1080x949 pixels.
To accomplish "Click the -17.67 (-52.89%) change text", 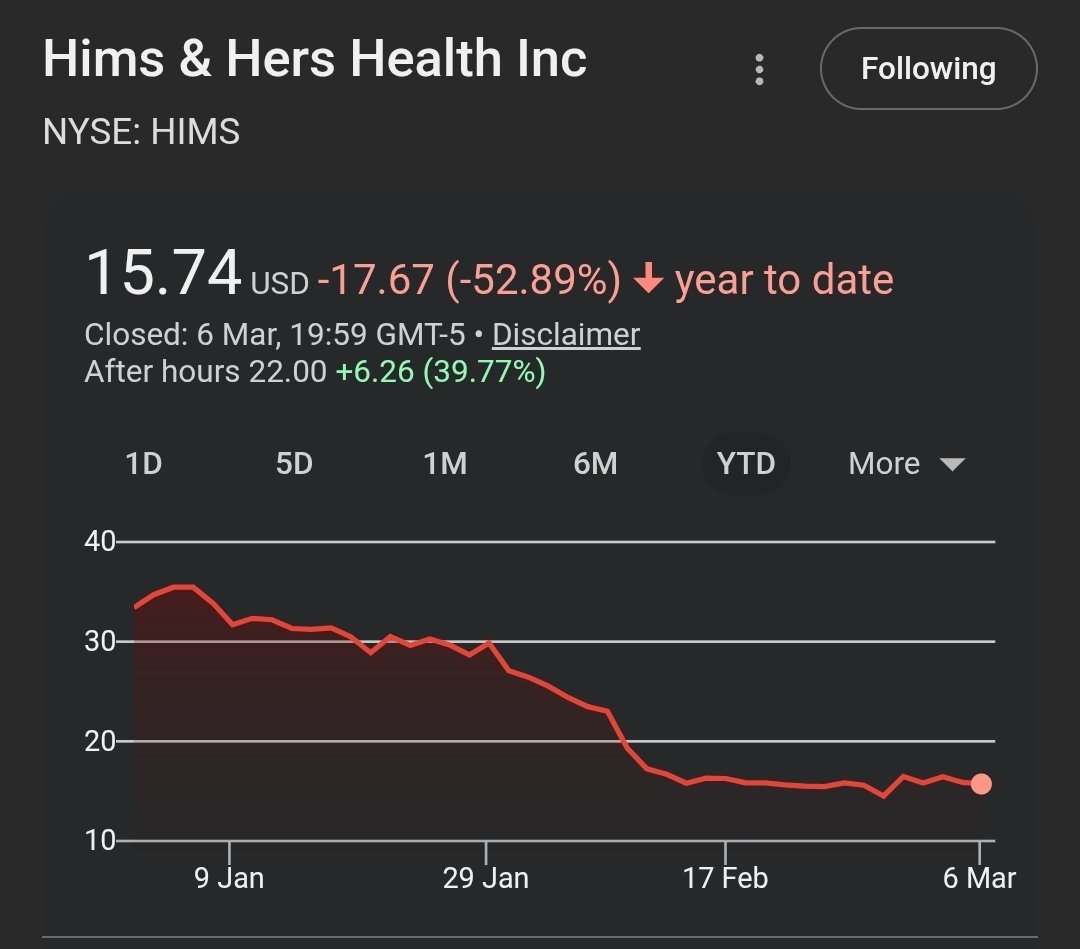I will tap(469, 280).
